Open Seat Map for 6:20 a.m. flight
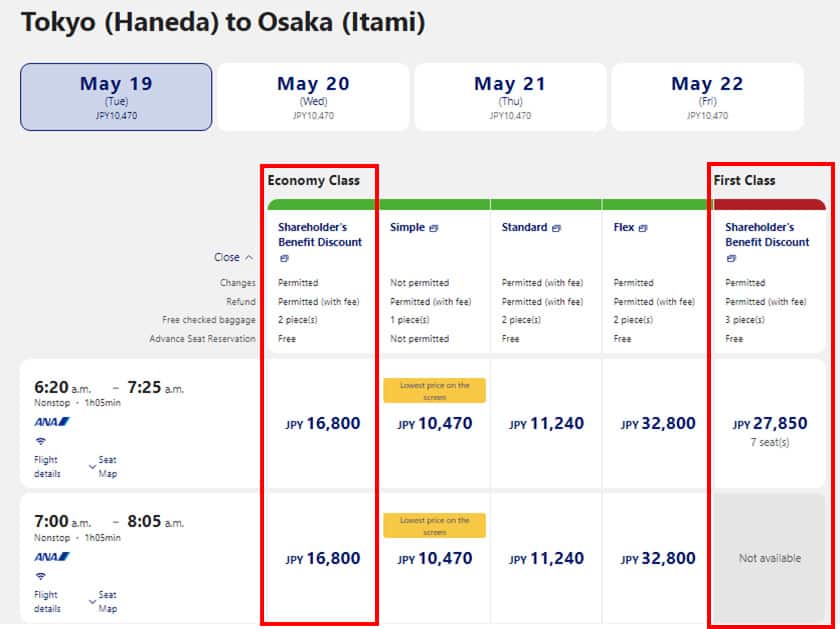Screen dimensions: 840x629 (104, 466)
